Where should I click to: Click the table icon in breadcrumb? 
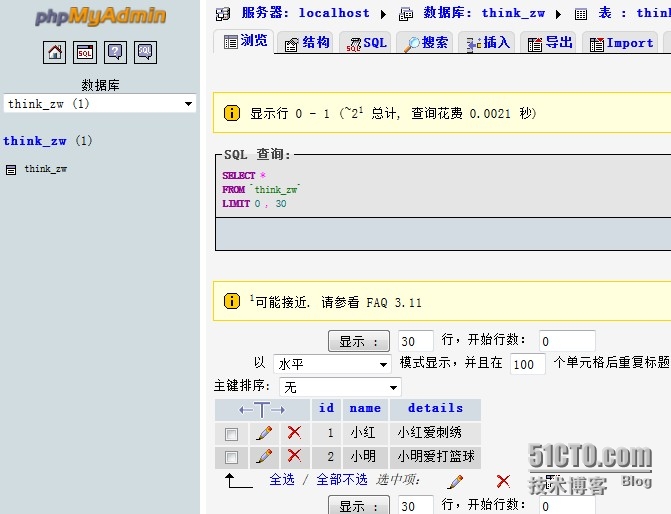coord(581,14)
